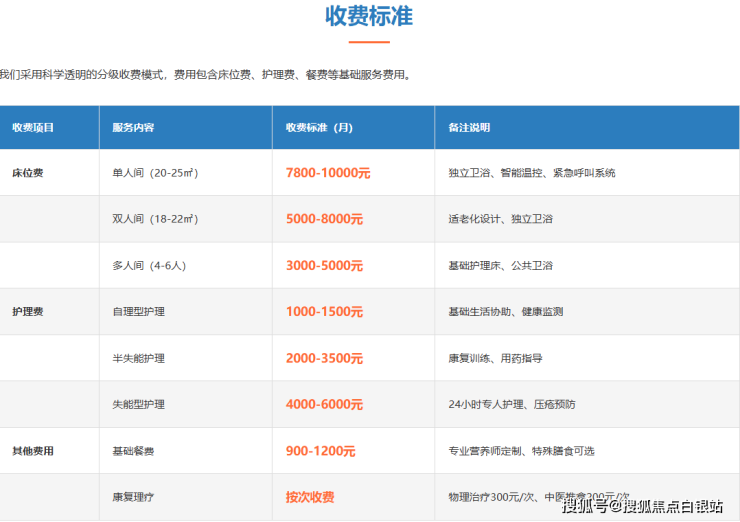Click the 收费标准 page title
The image size is (740, 522).
[369, 17]
